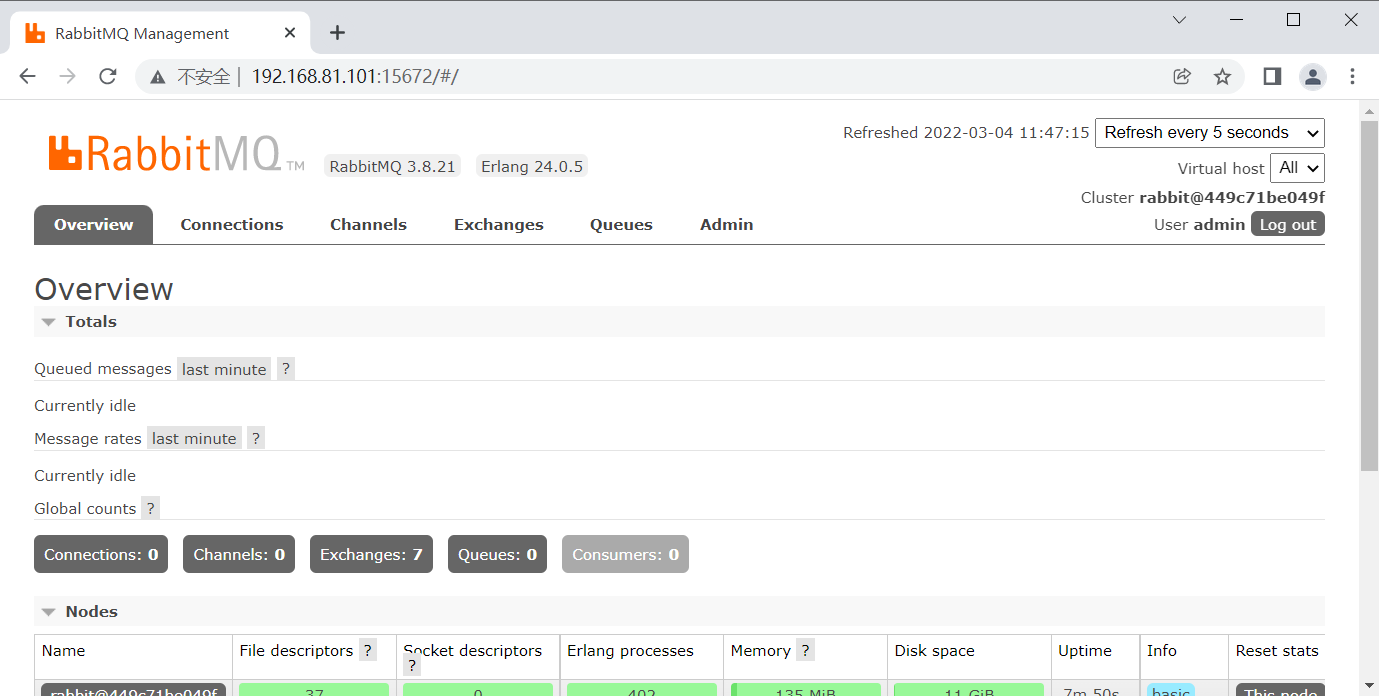
Task: Log out of the admin user
Action: (x=1288, y=224)
